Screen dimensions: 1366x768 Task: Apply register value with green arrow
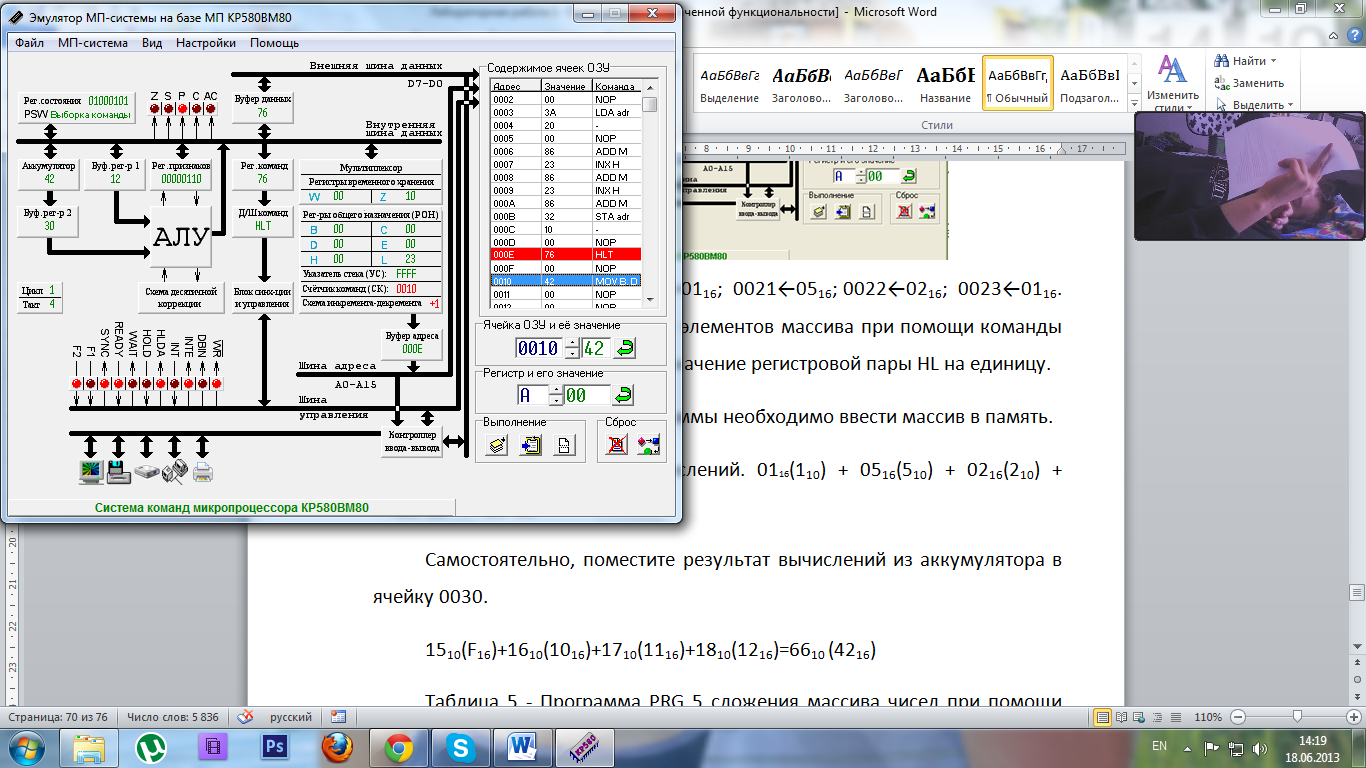click(623, 395)
